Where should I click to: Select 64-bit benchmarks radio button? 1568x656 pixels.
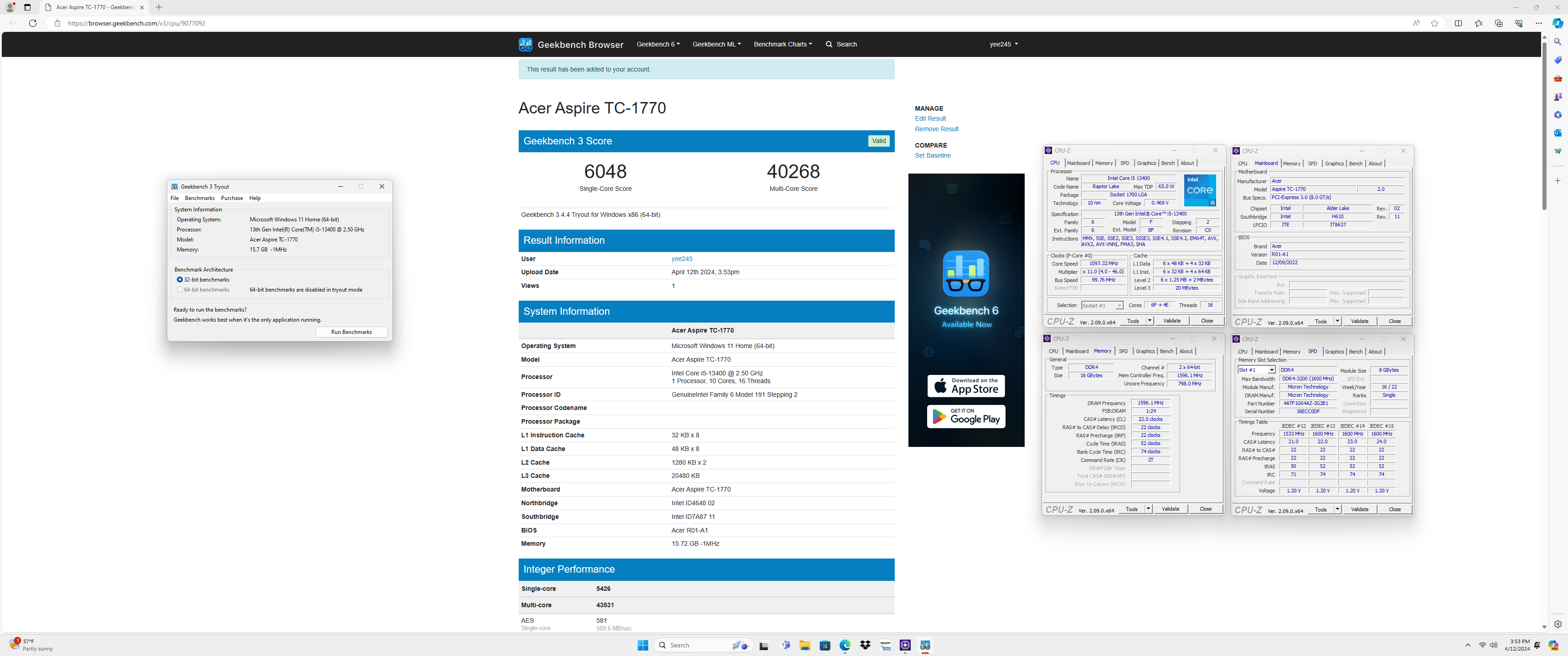point(180,290)
